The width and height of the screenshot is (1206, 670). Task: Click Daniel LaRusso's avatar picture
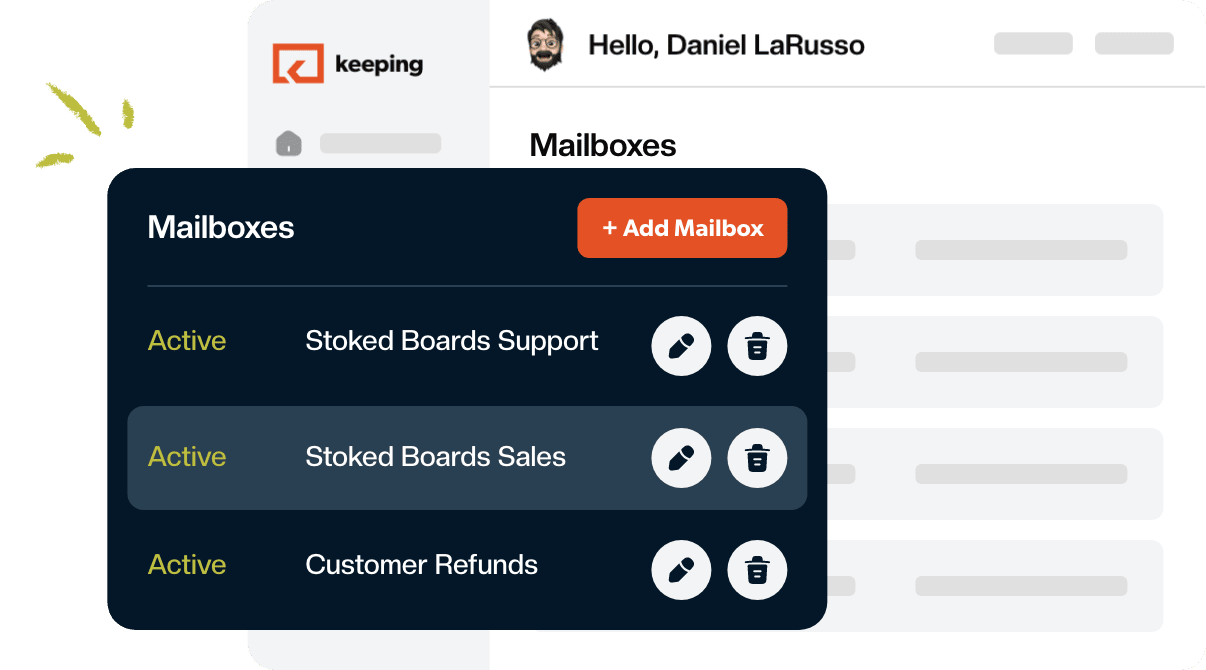(x=545, y=45)
